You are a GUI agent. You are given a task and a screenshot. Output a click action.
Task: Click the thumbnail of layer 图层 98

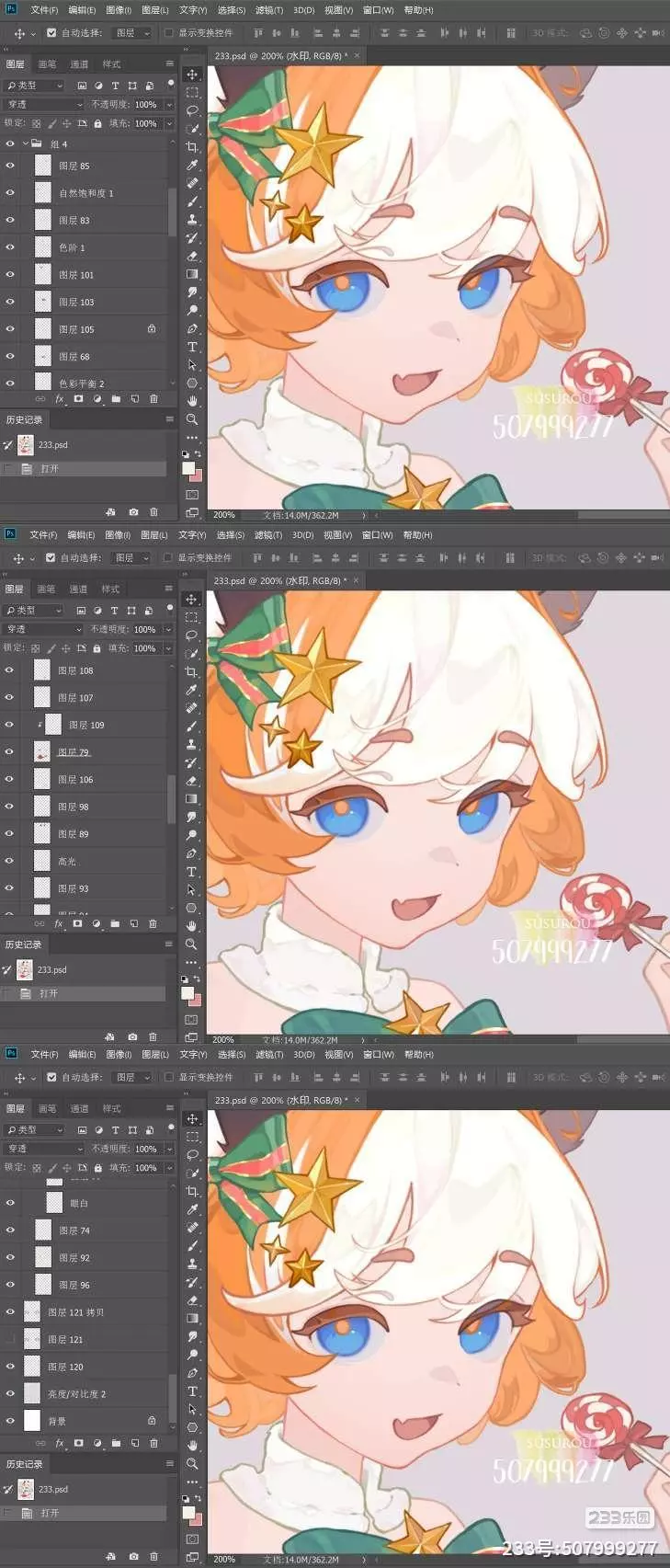point(41,807)
